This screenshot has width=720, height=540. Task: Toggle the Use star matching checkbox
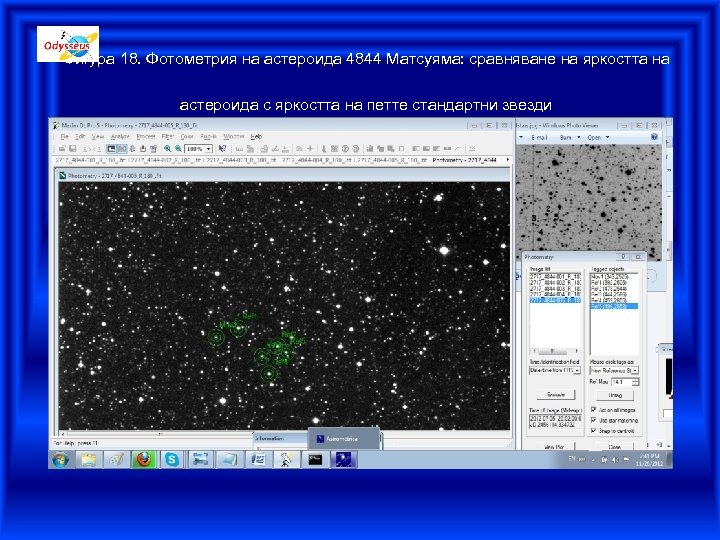click(593, 420)
